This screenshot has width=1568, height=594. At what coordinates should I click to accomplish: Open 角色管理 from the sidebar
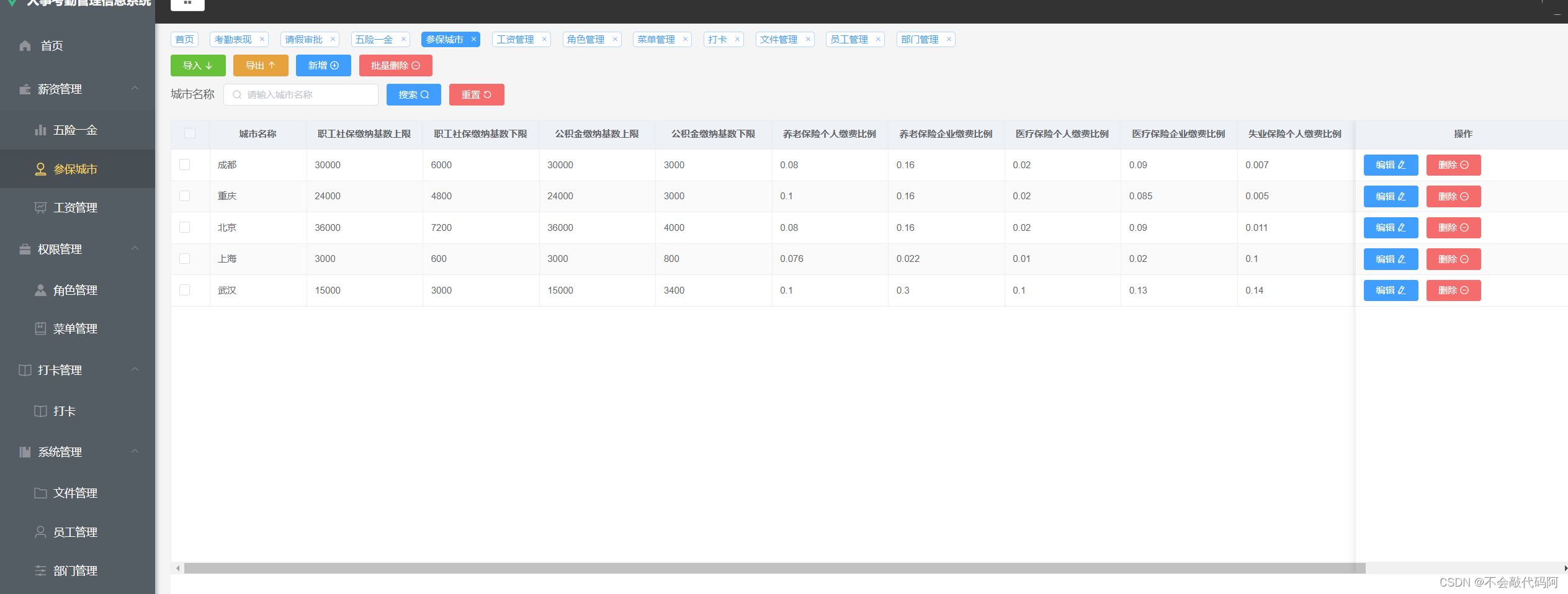78,290
